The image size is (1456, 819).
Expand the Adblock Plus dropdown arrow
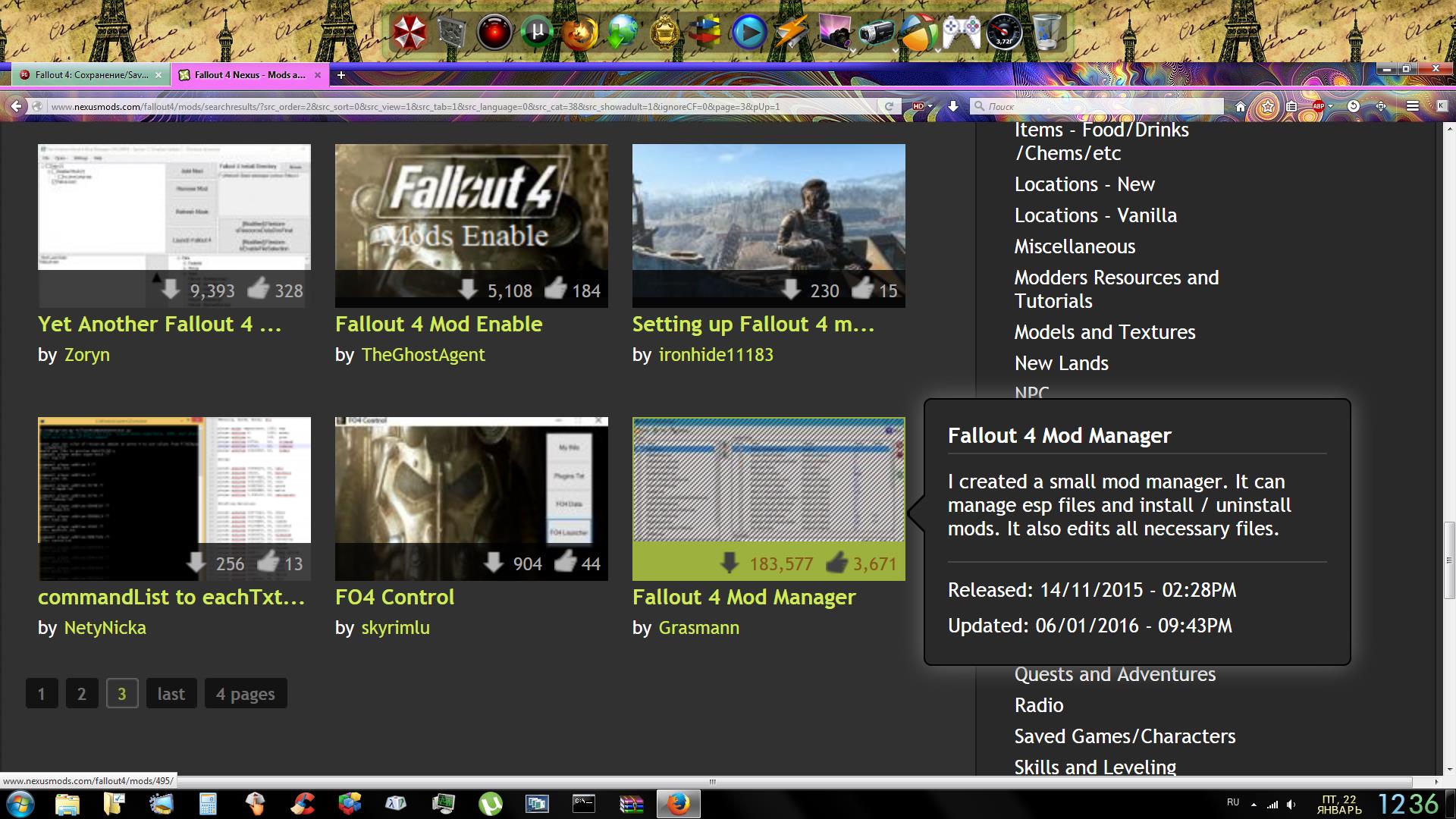pyautogui.click(x=1331, y=107)
